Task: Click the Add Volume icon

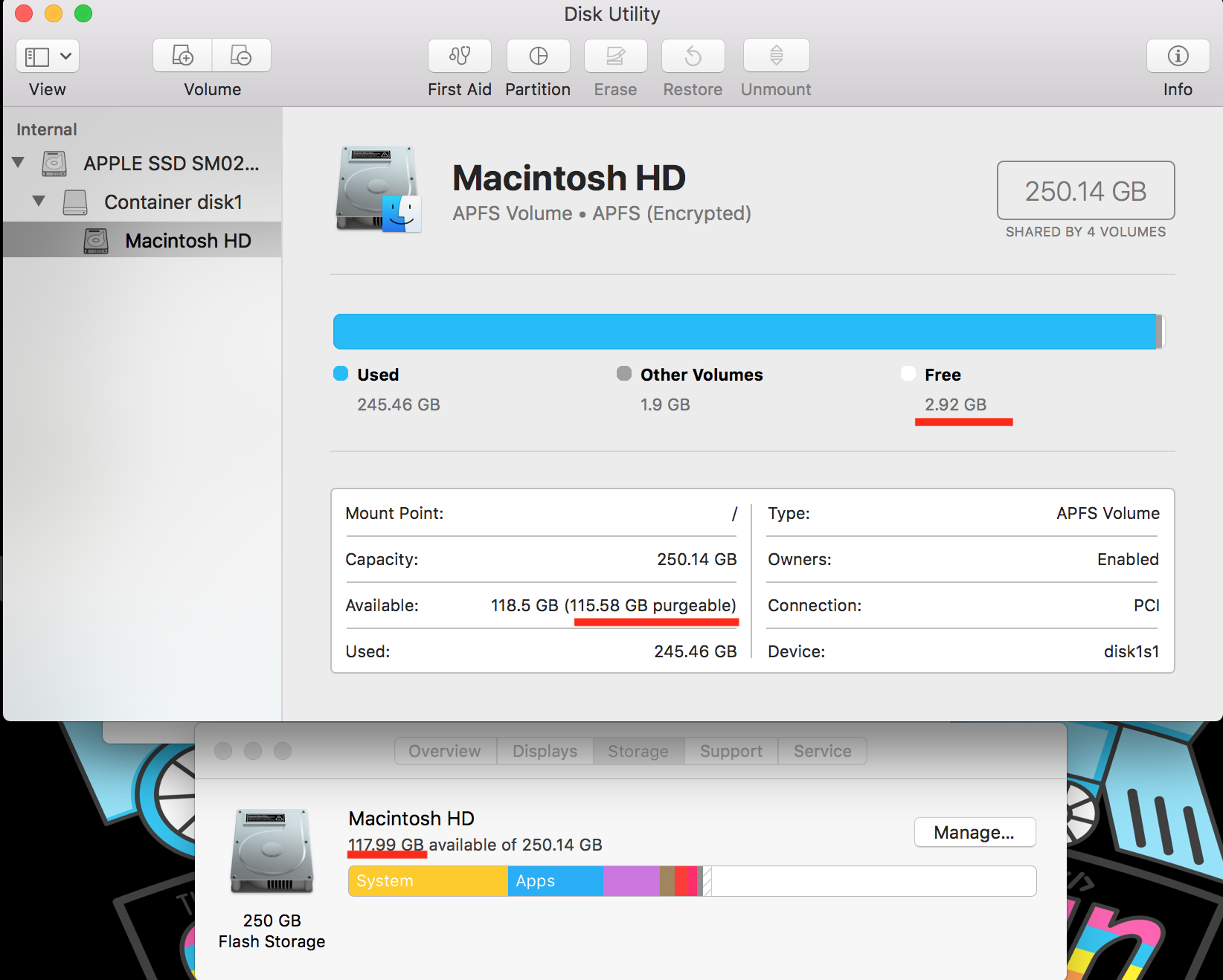Action: pyautogui.click(x=182, y=56)
